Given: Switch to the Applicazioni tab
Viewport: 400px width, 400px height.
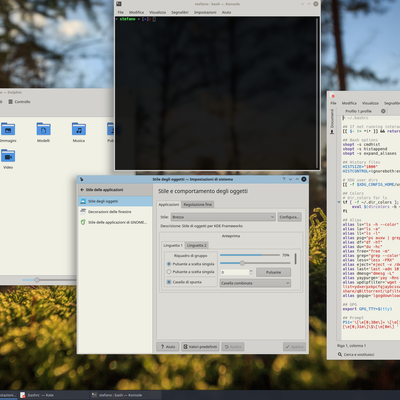Looking at the screenshot, I should [x=169, y=204].
